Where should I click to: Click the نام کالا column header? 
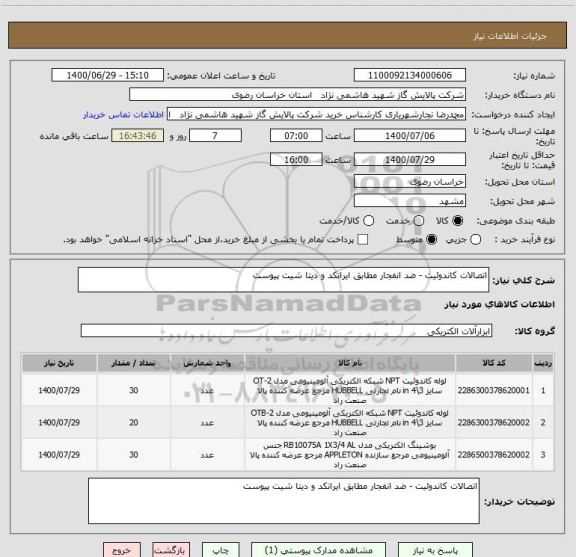point(350,363)
